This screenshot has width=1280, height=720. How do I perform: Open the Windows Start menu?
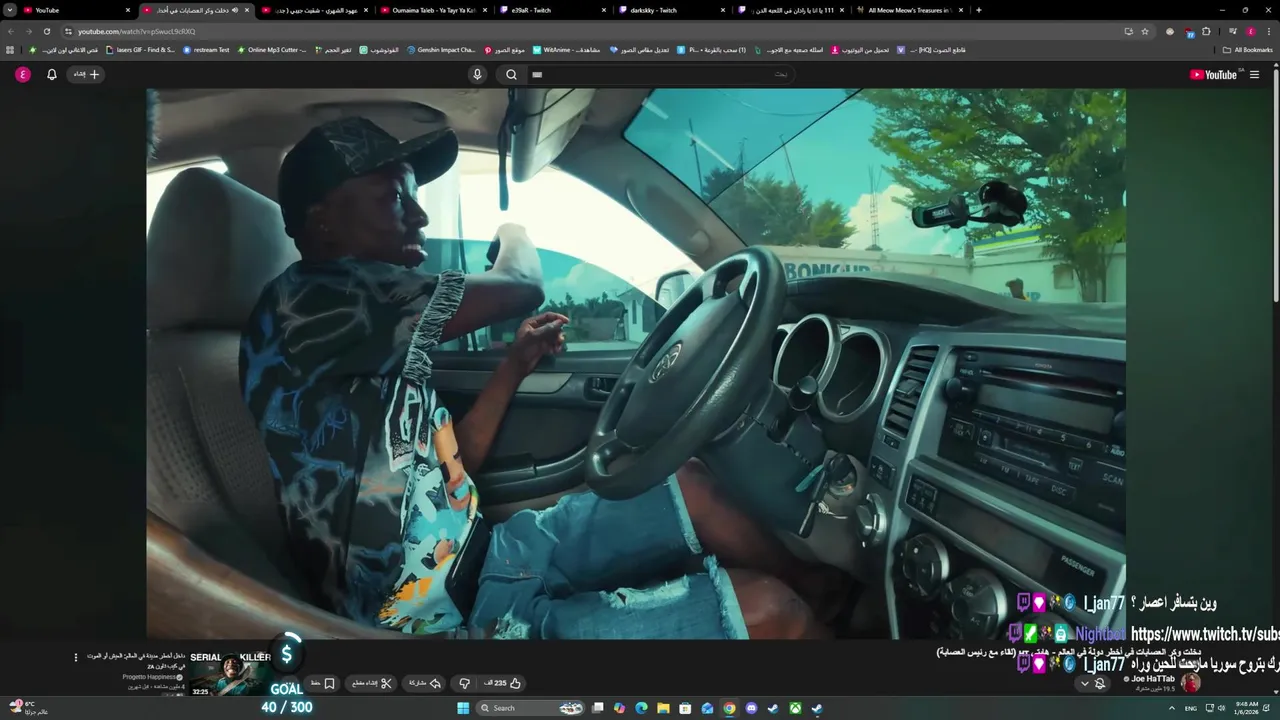click(463, 708)
